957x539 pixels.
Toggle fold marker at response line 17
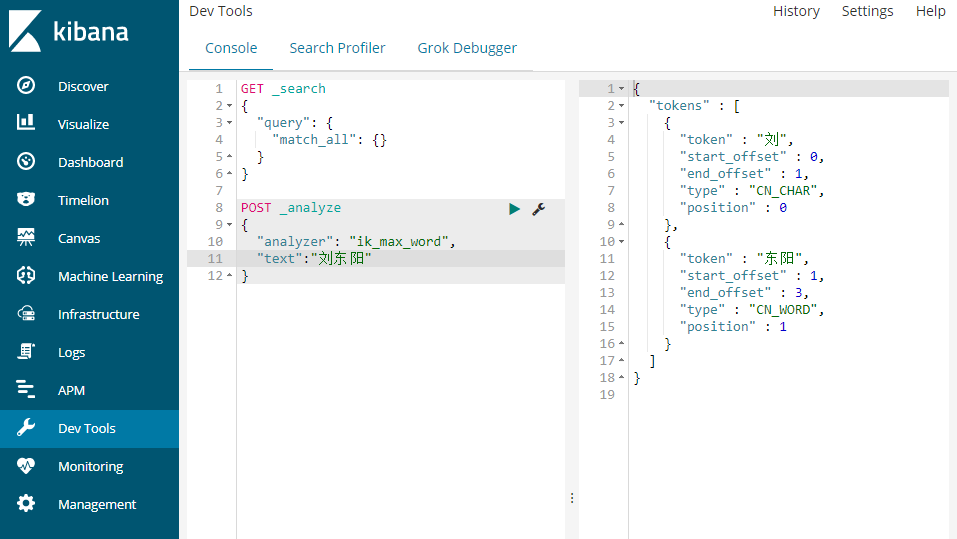click(621, 360)
